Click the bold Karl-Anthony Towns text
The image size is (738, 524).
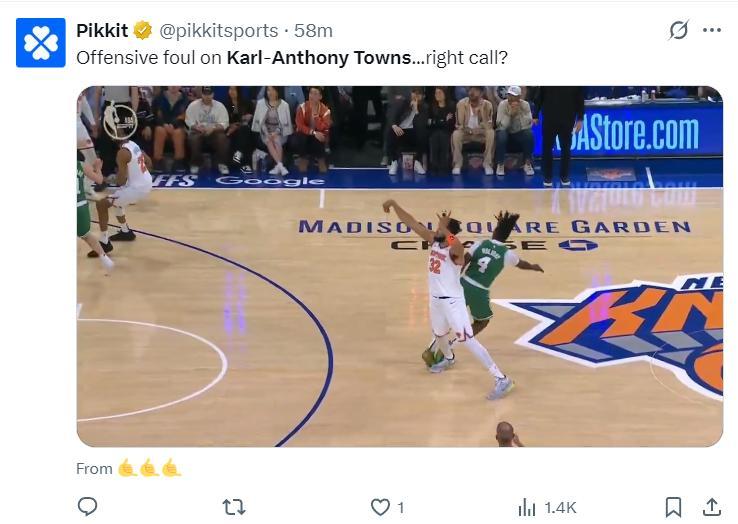click(318, 57)
